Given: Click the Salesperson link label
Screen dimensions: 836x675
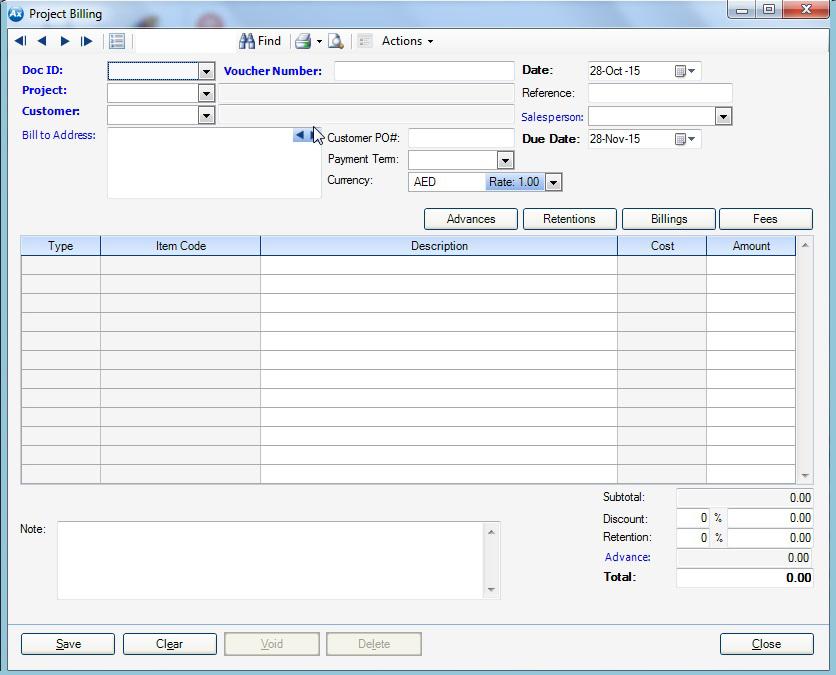Looking at the screenshot, I should pyautogui.click(x=552, y=117).
